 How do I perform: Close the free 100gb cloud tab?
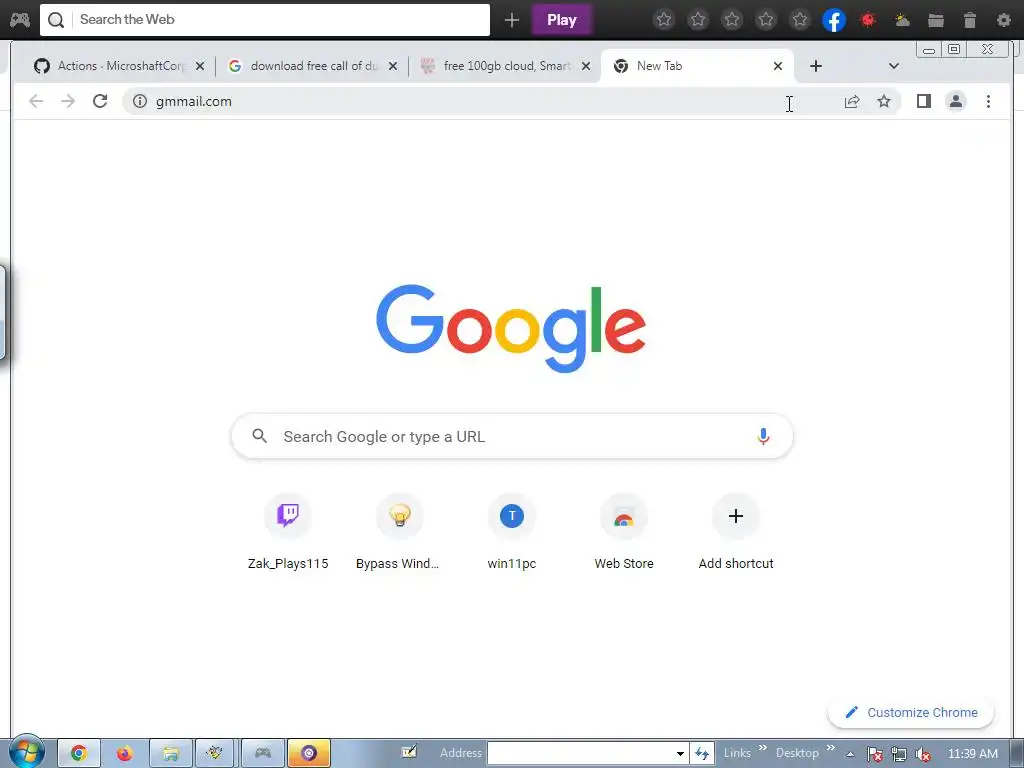586,66
